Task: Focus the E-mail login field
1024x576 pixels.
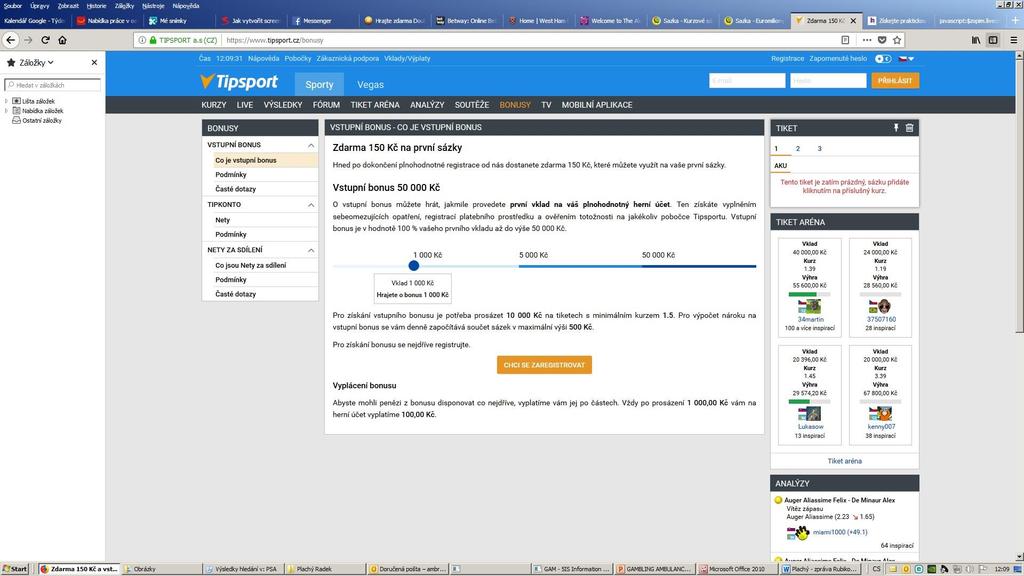Action: click(x=747, y=80)
